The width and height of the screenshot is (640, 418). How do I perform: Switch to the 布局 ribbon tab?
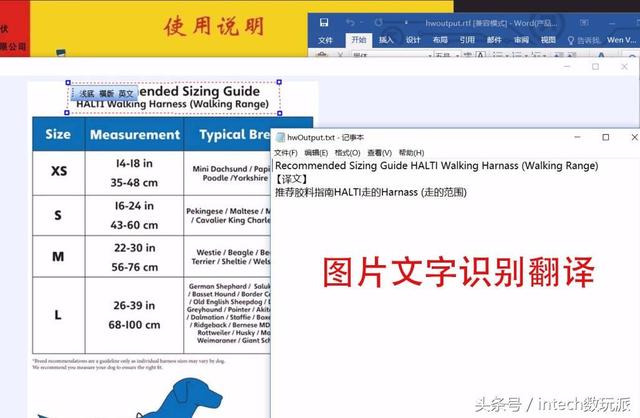click(x=440, y=40)
